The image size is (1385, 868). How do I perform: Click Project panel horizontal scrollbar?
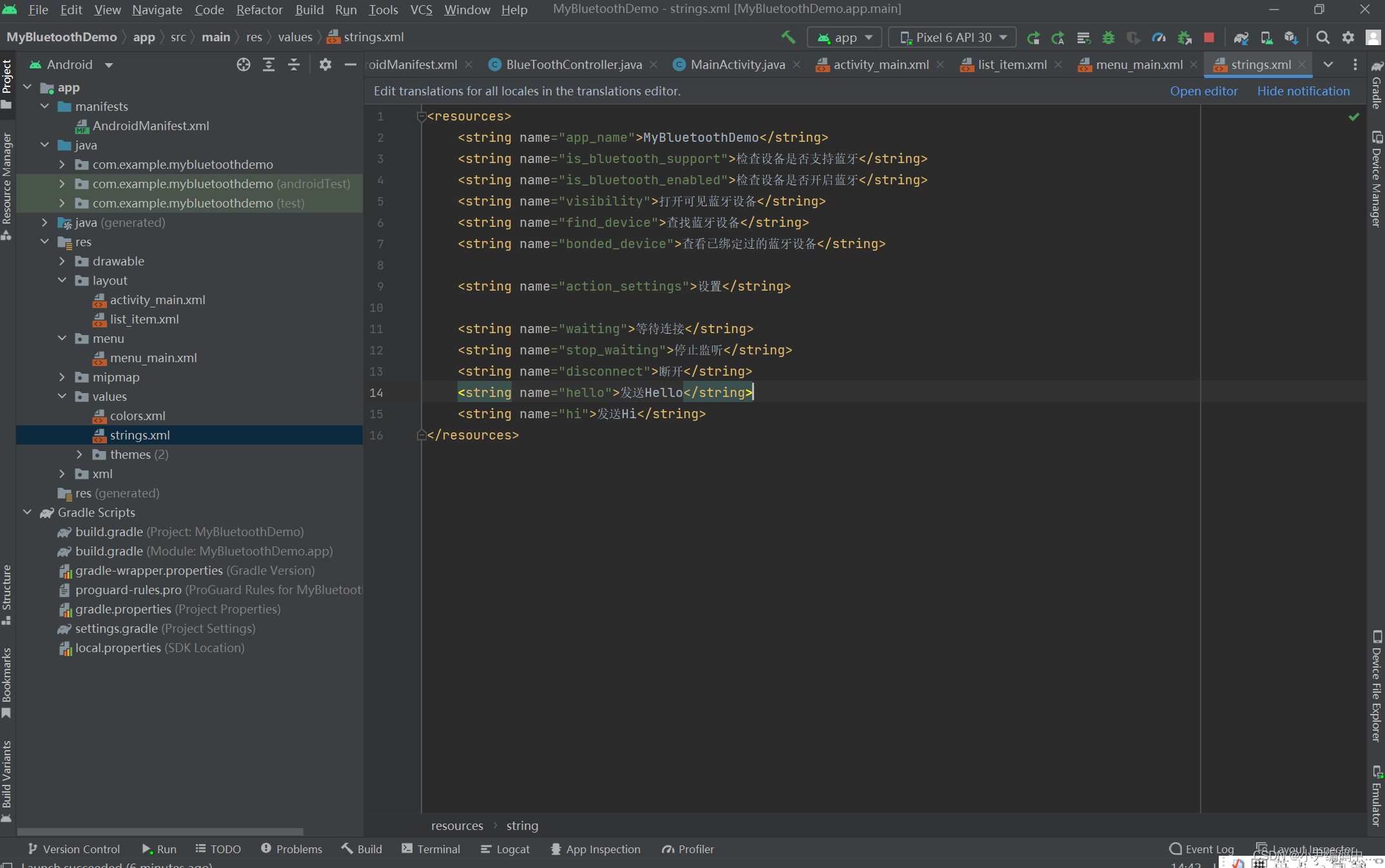pos(160,831)
